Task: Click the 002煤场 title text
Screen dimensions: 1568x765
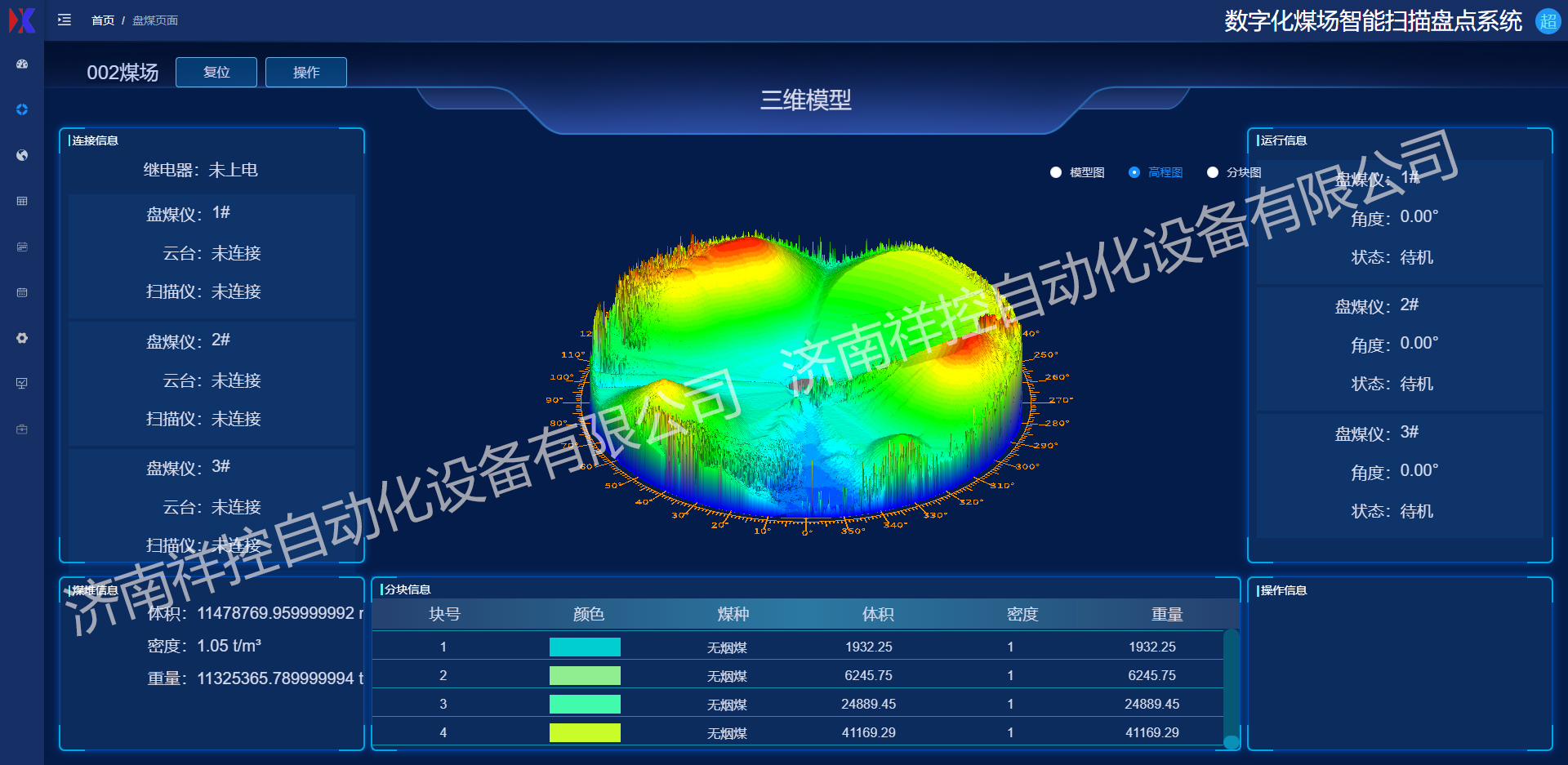Action: coord(122,73)
